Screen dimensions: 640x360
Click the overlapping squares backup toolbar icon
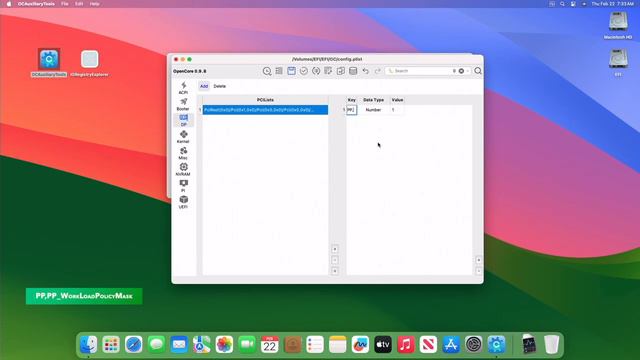341,71
